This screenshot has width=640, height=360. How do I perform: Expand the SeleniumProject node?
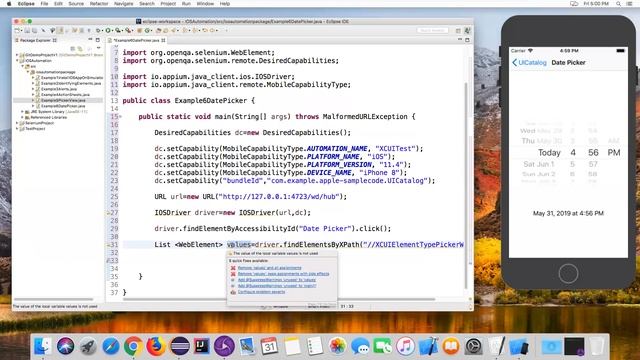[17, 123]
